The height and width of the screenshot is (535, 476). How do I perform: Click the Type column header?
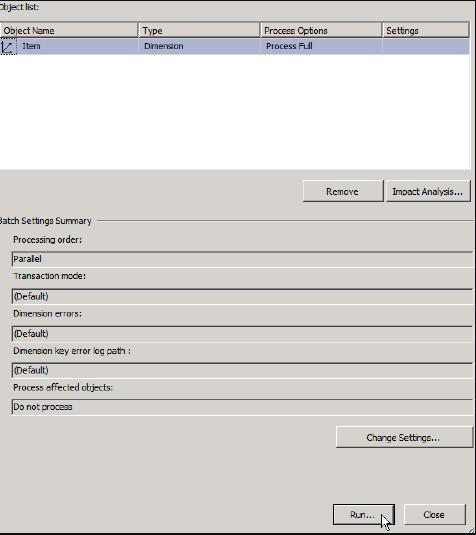click(x=199, y=30)
